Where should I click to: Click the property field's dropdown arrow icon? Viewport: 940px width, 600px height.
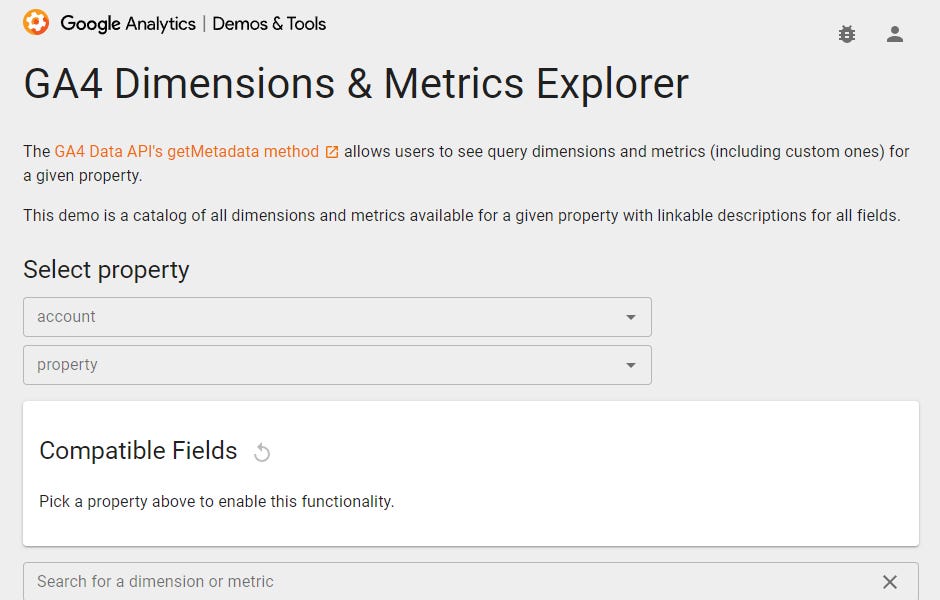[631, 364]
